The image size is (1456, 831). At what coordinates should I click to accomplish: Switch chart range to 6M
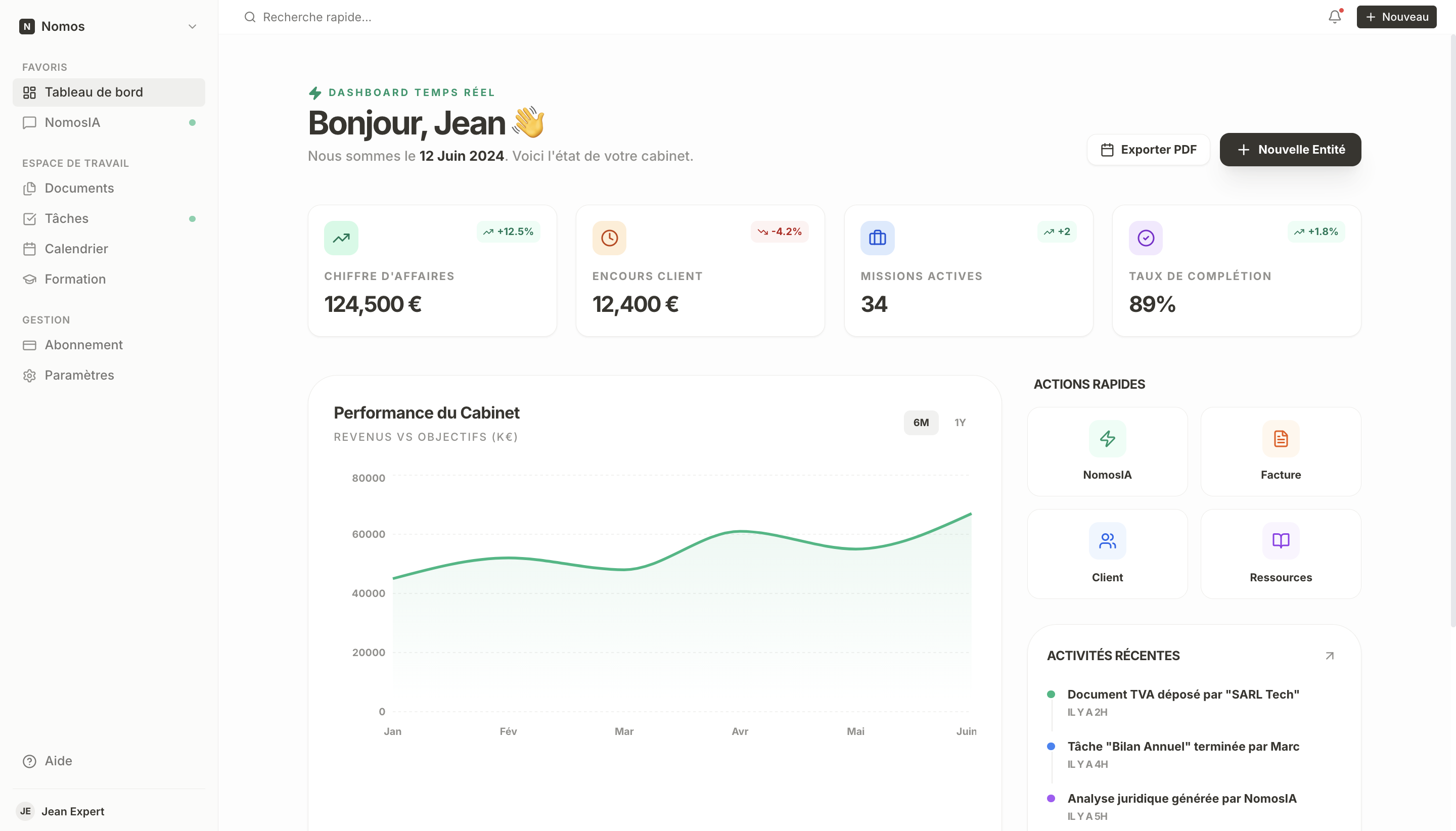(x=920, y=423)
